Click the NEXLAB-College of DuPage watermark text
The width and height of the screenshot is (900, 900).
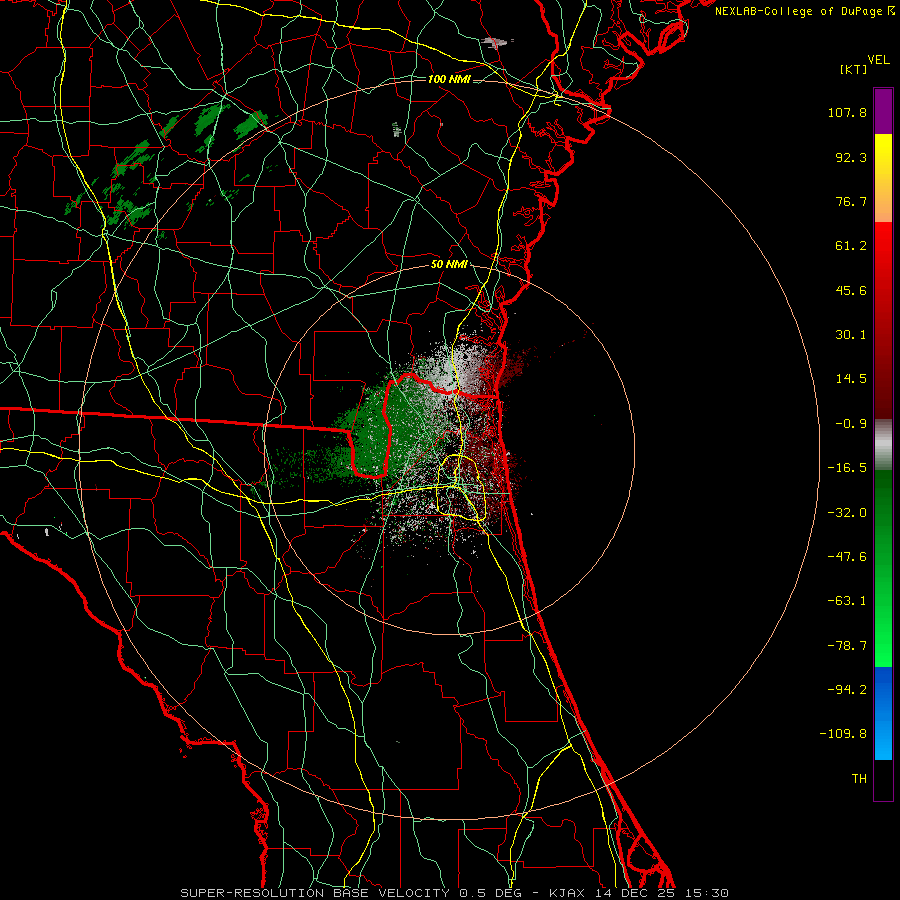pyautogui.click(x=804, y=11)
